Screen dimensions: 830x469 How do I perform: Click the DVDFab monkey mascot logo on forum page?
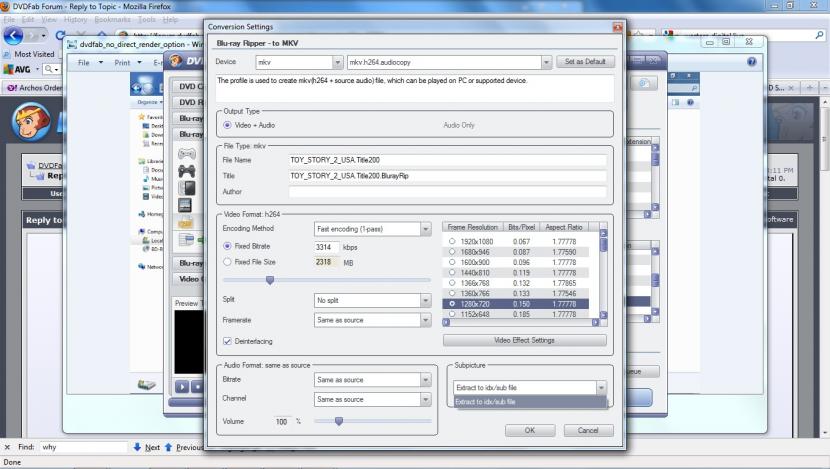coord(31,122)
